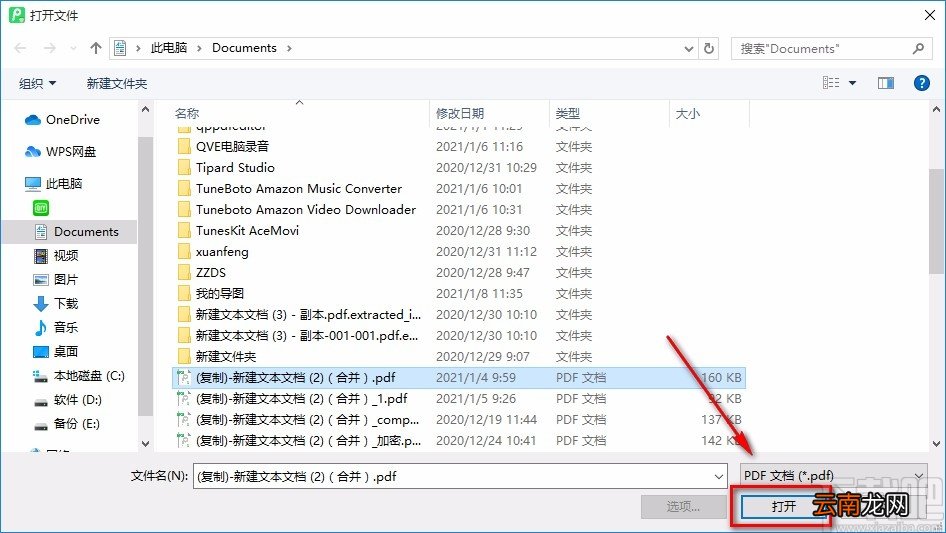Select TuneBoto Amazon Music Converter folder
The height and width of the screenshot is (533, 946).
pyautogui.click(x=459, y=189)
